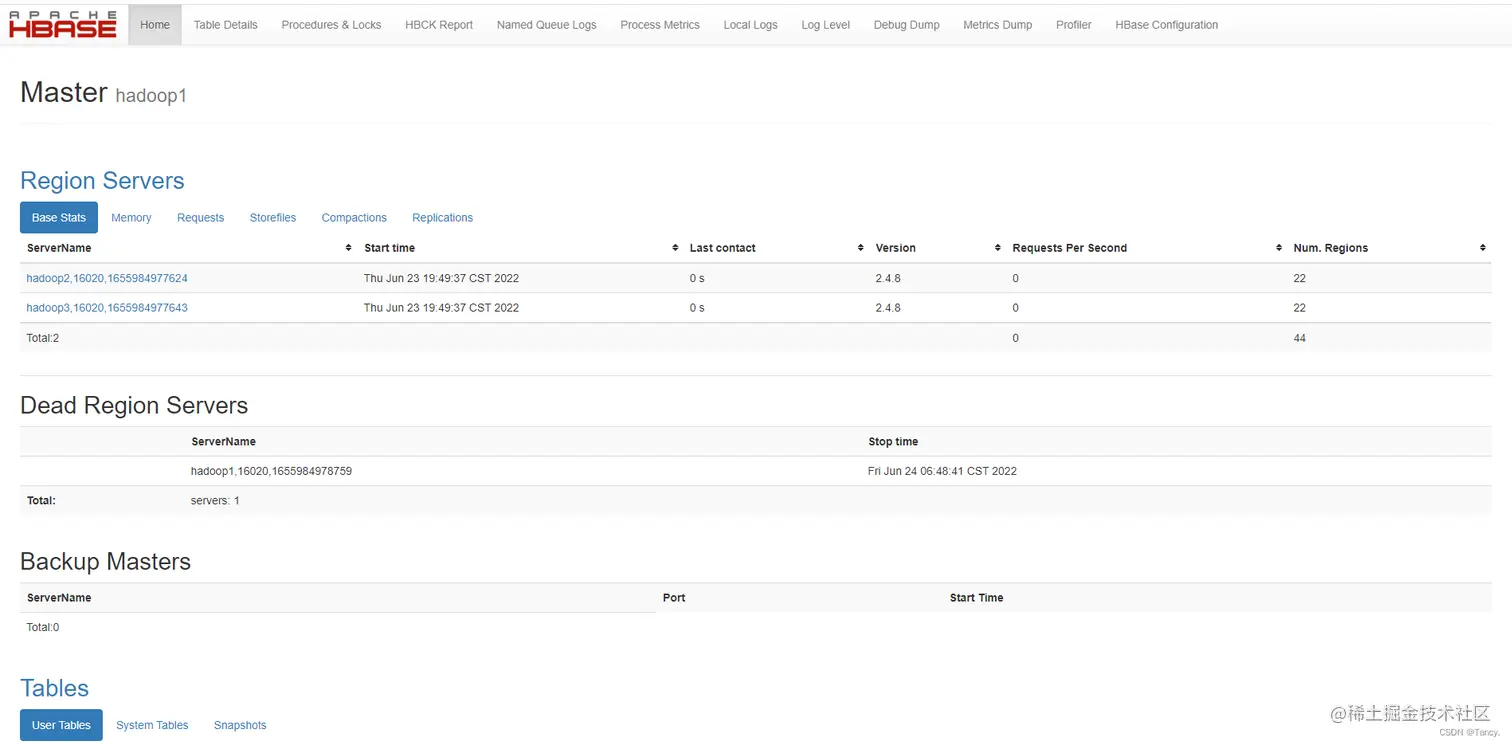Viewport: 1512px width, 745px height.
Task: Click the Tables heading link
Action: [x=54, y=688]
